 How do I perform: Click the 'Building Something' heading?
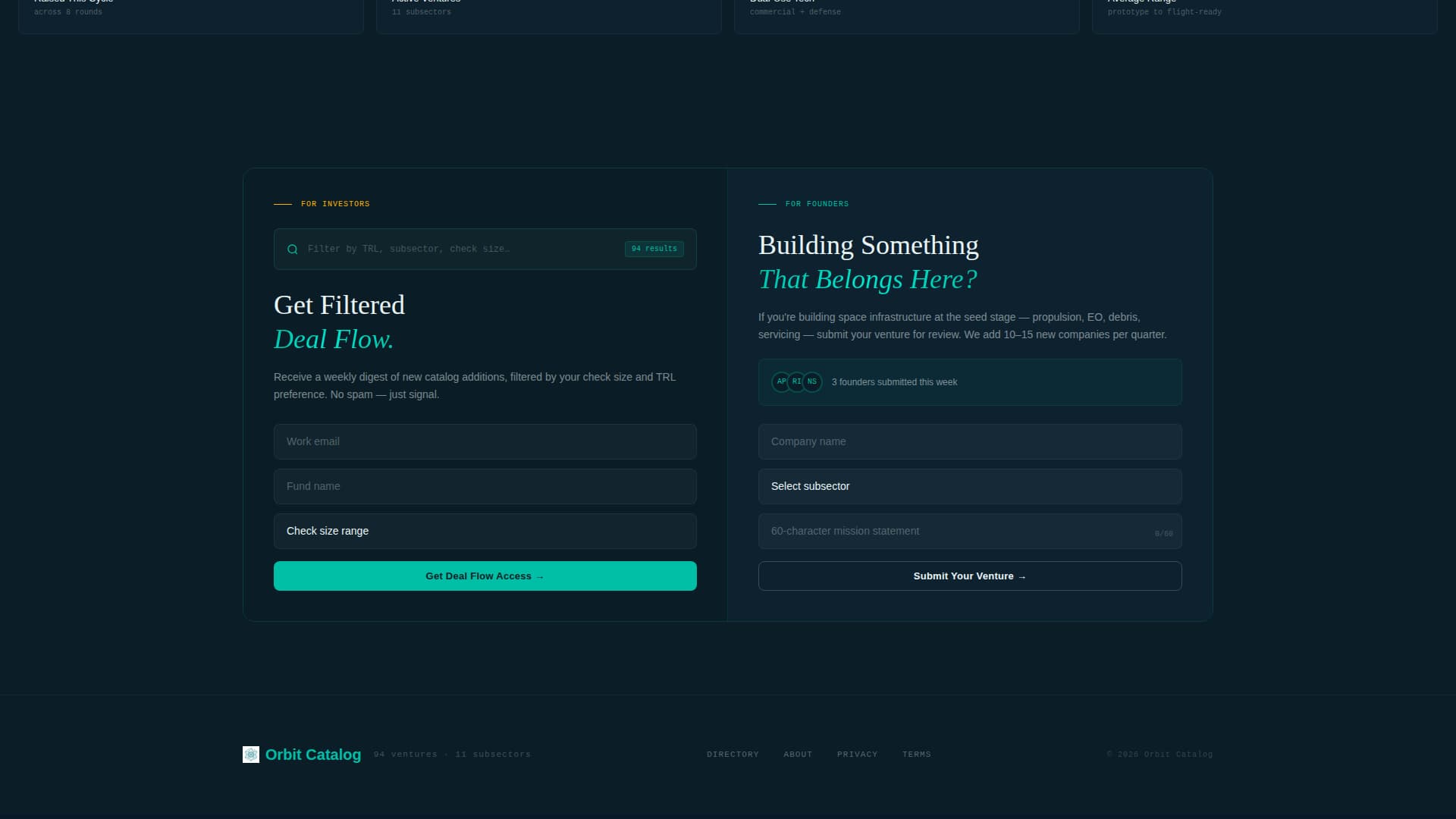[868, 245]
